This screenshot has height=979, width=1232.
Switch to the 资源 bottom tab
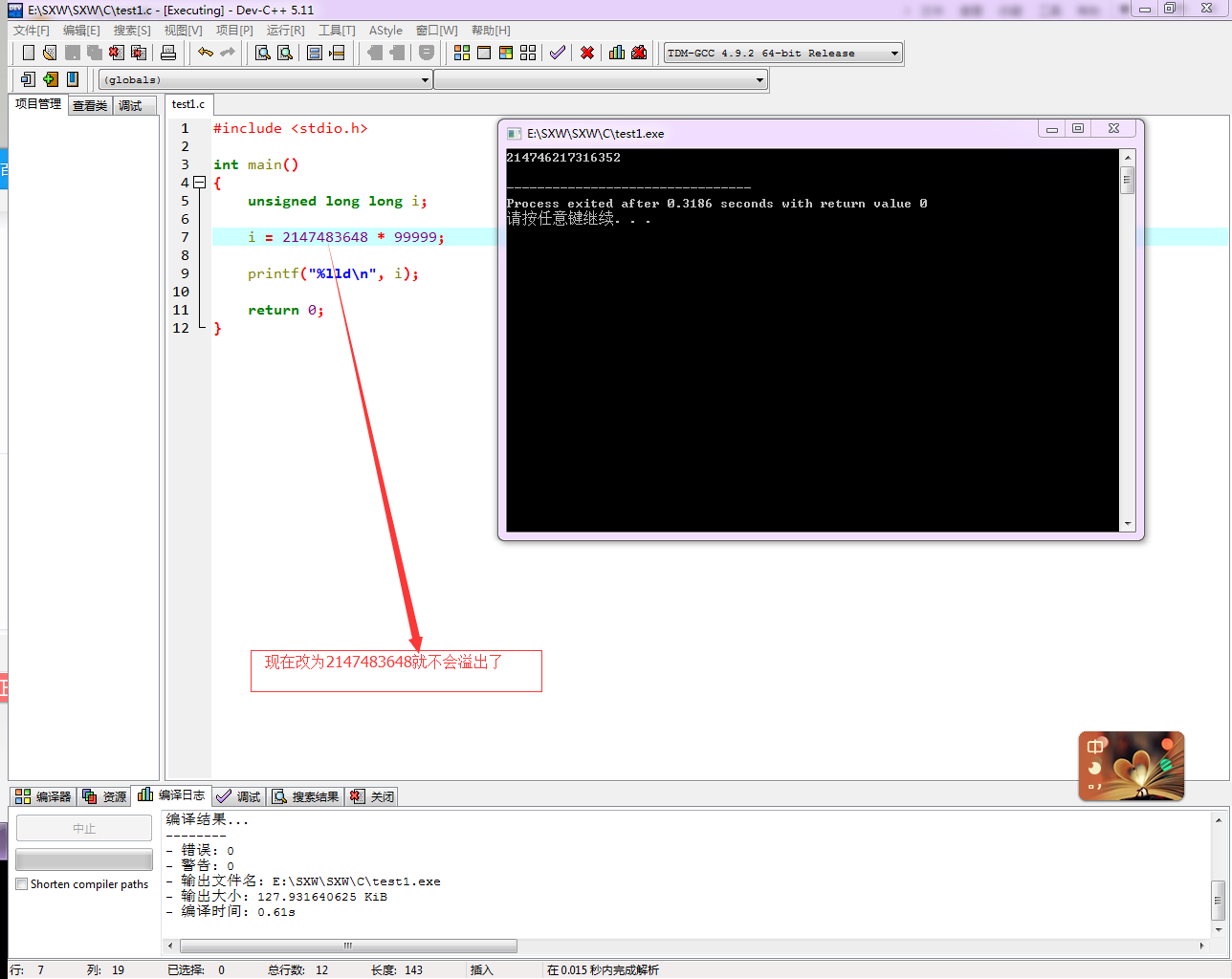tap(104, 796)
